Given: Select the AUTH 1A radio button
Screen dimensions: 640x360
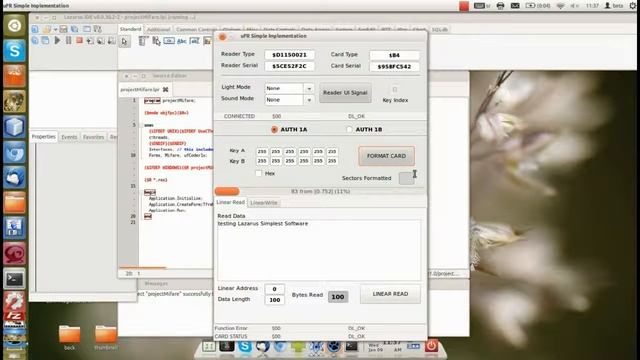Looking at the screenshot, I should pyautogui.click(x=274, y=129).
